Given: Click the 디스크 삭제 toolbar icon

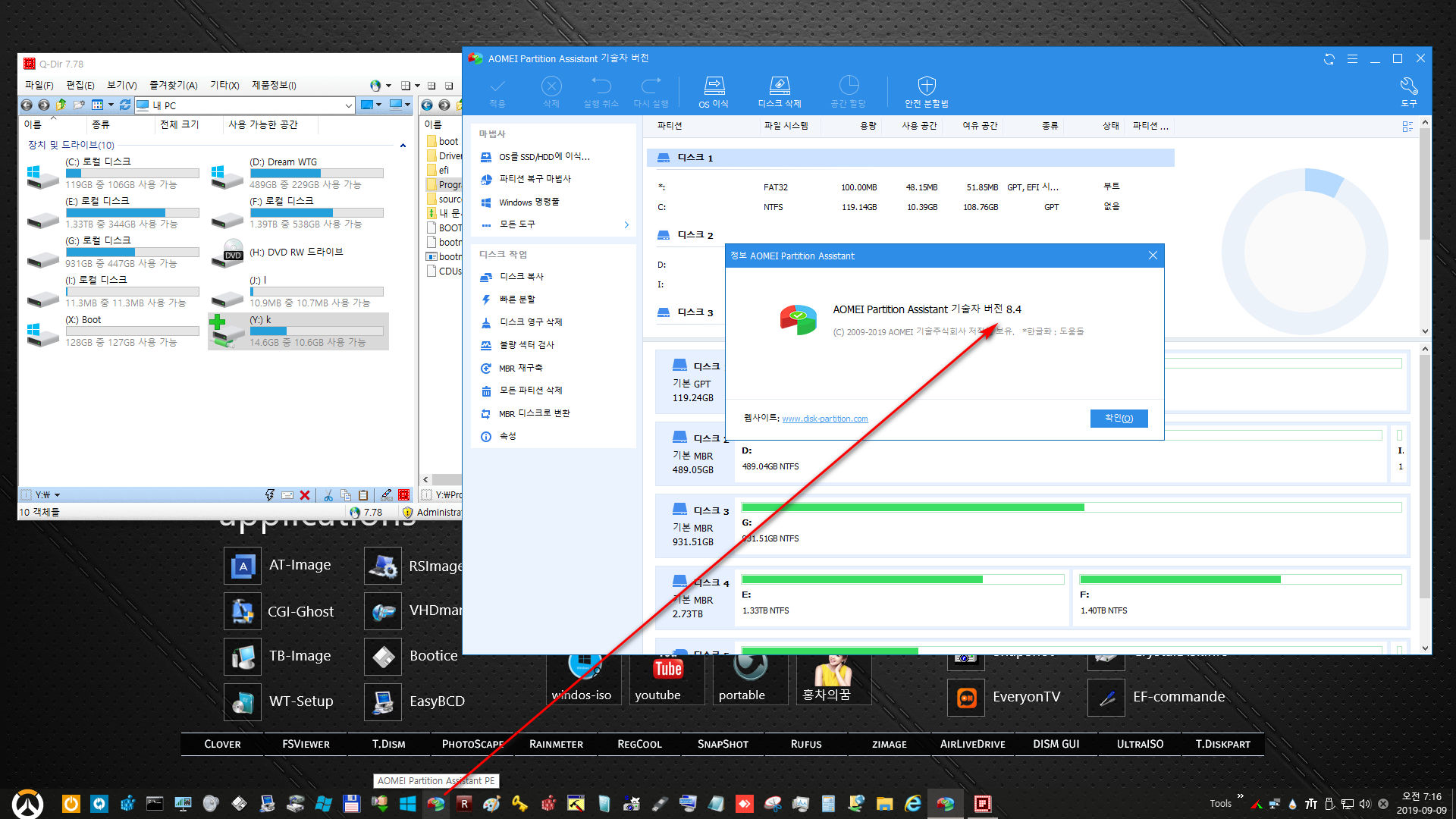Looking at the screenshot, I should coord(780,92).
